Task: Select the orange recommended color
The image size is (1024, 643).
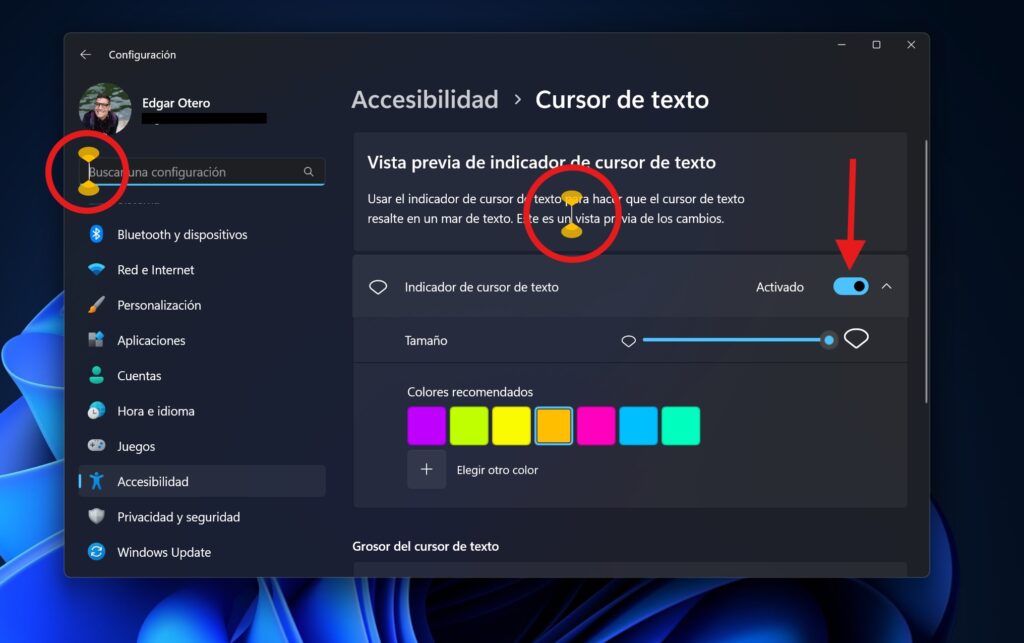Action: [554, 426]
